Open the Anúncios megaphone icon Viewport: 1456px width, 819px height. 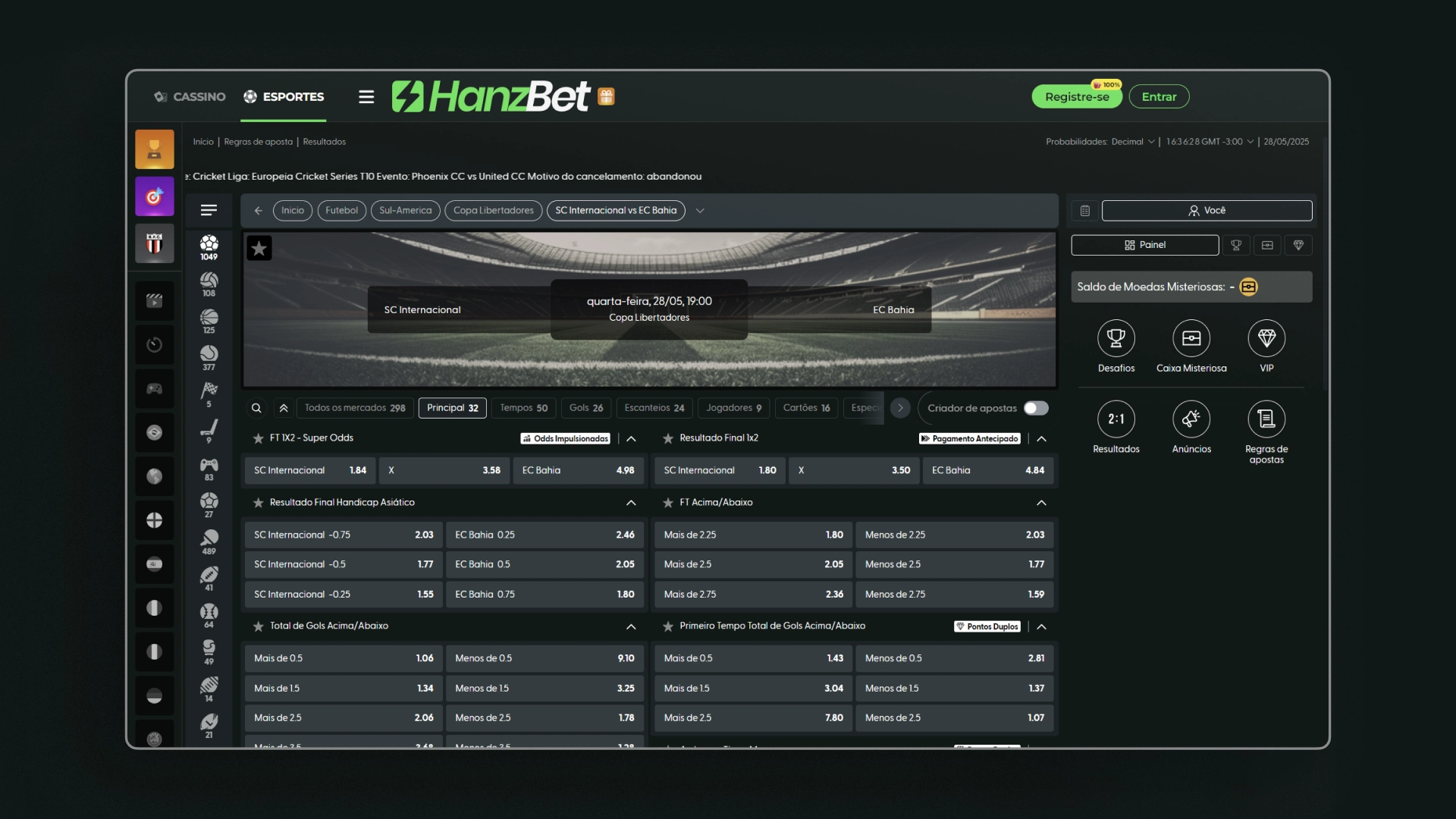1191,419
